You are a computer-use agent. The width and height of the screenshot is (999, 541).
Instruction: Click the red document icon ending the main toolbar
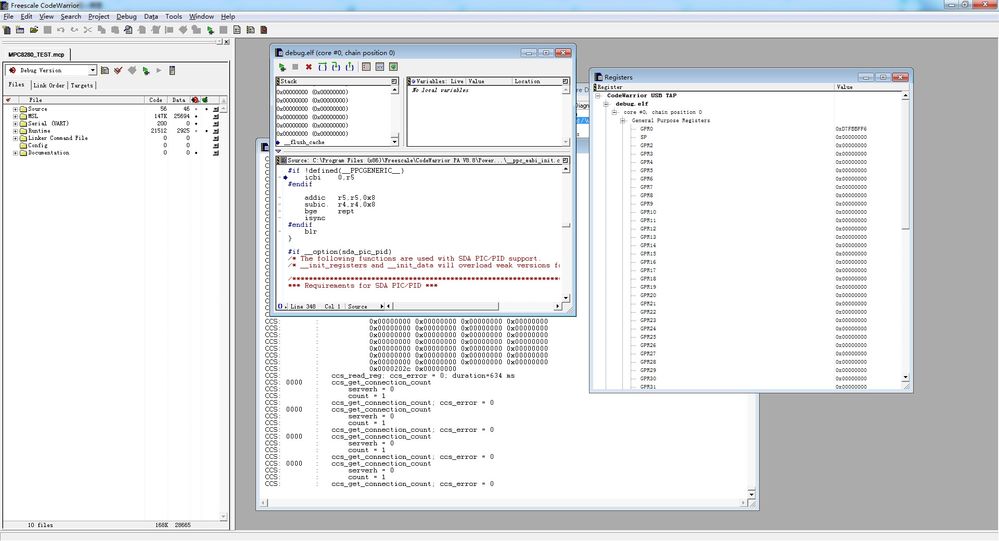[264, 30]
